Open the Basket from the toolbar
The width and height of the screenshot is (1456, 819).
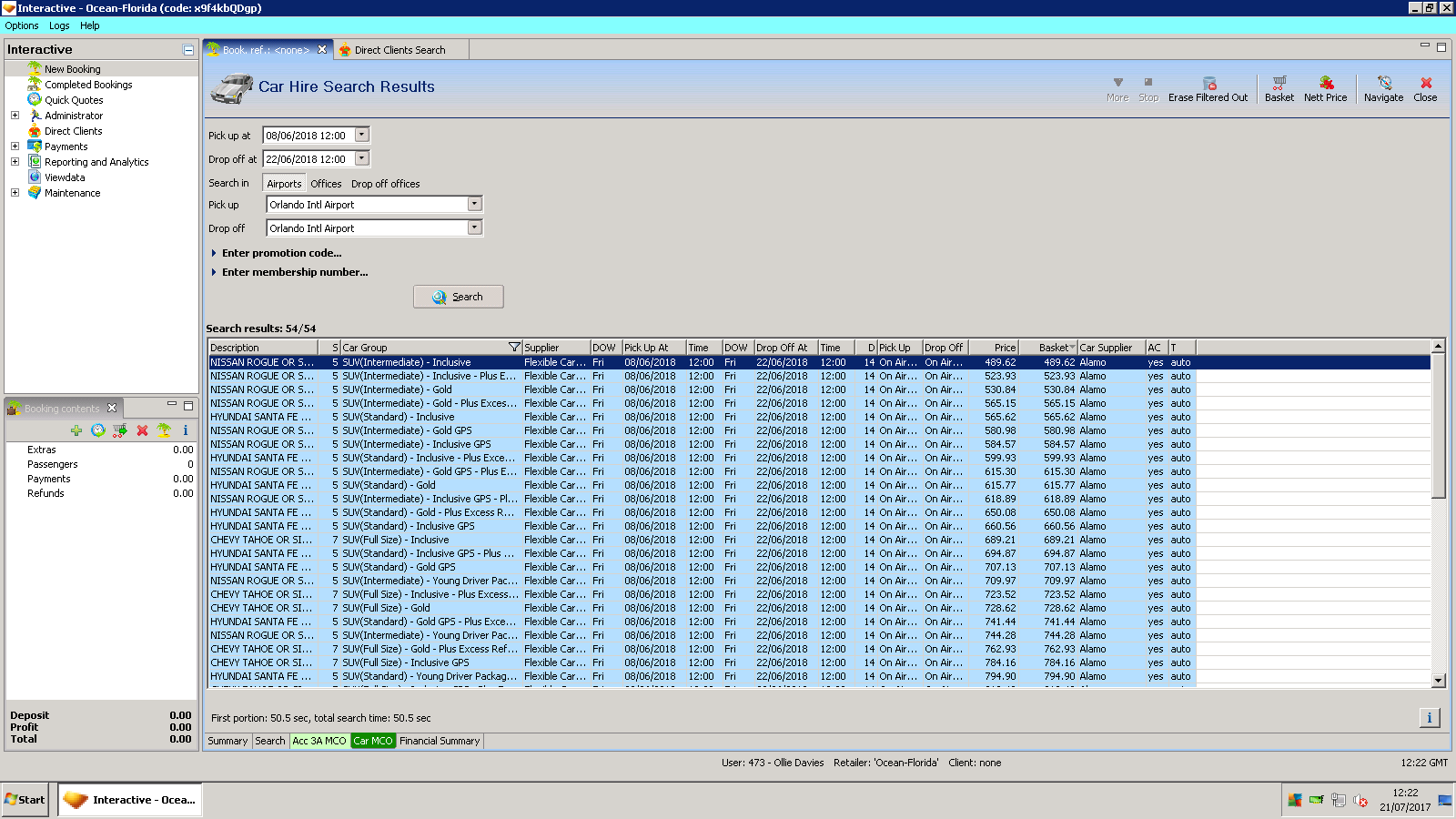click(1279, 84)
